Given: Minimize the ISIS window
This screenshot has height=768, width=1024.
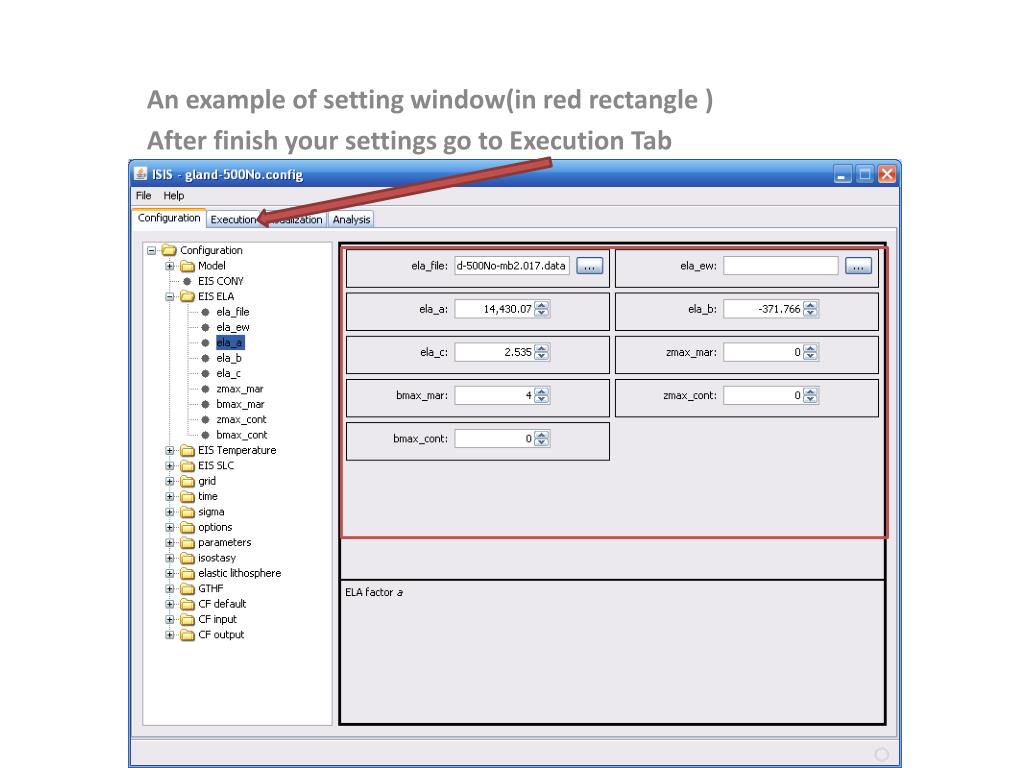Looking at the screenshot, I should click(x=842, y=174).
